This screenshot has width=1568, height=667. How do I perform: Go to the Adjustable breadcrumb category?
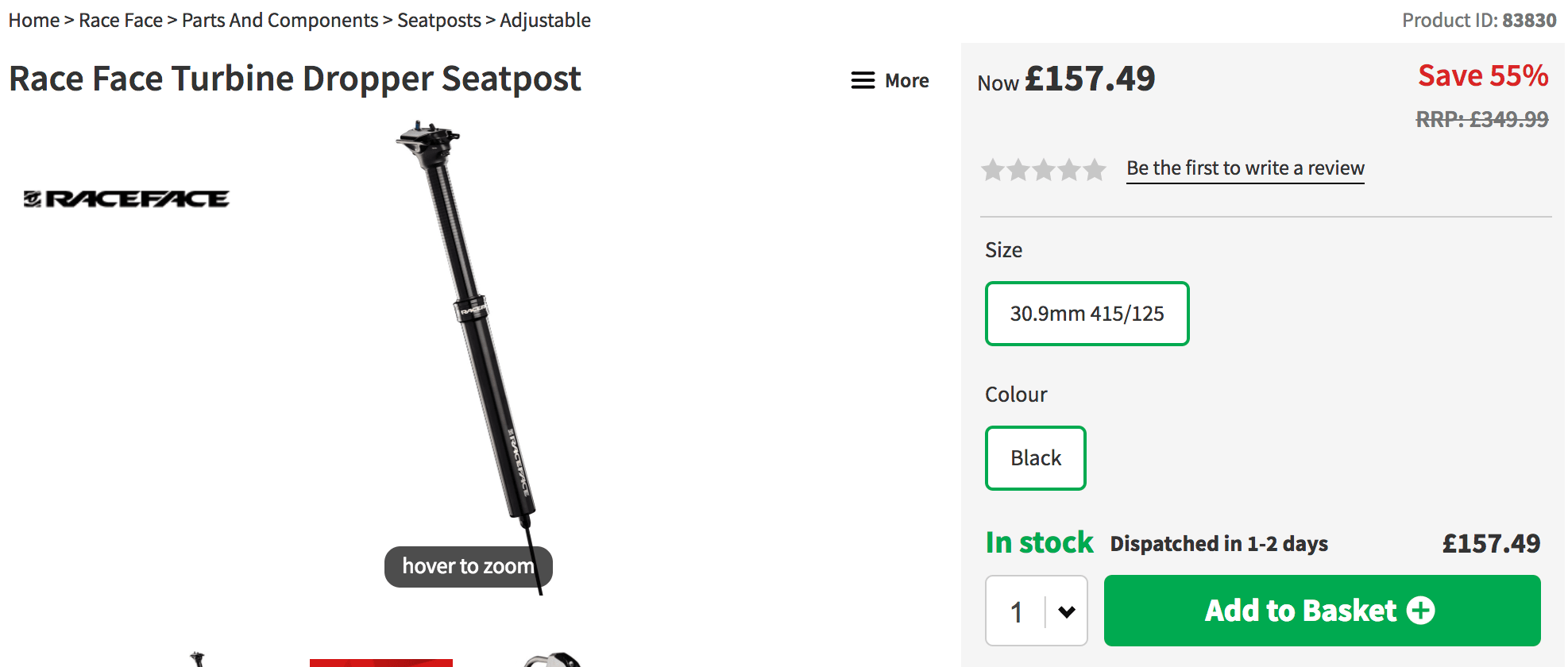[545, 20]
